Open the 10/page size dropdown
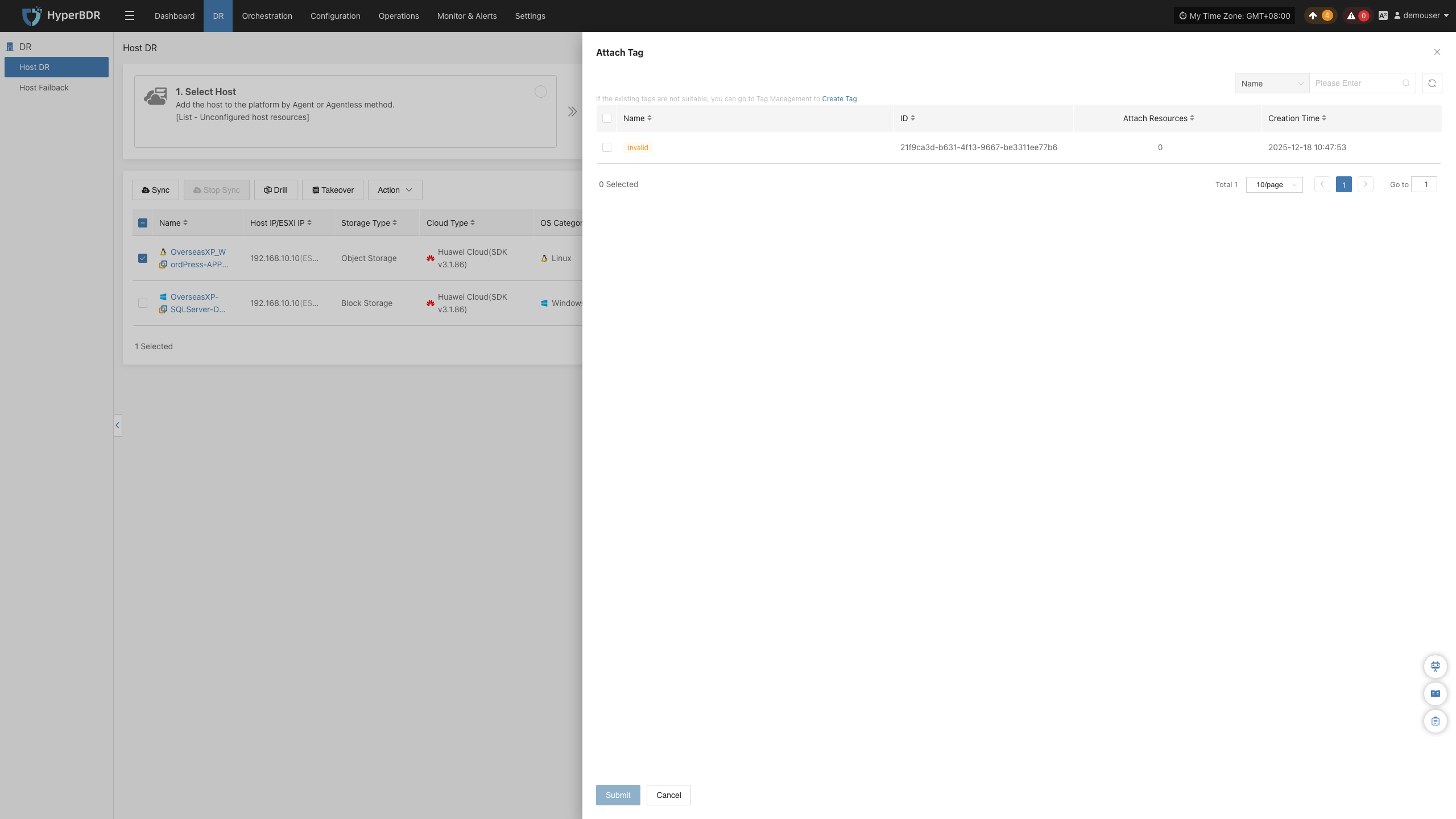1456x819 pixels. tap(1275, 184)
